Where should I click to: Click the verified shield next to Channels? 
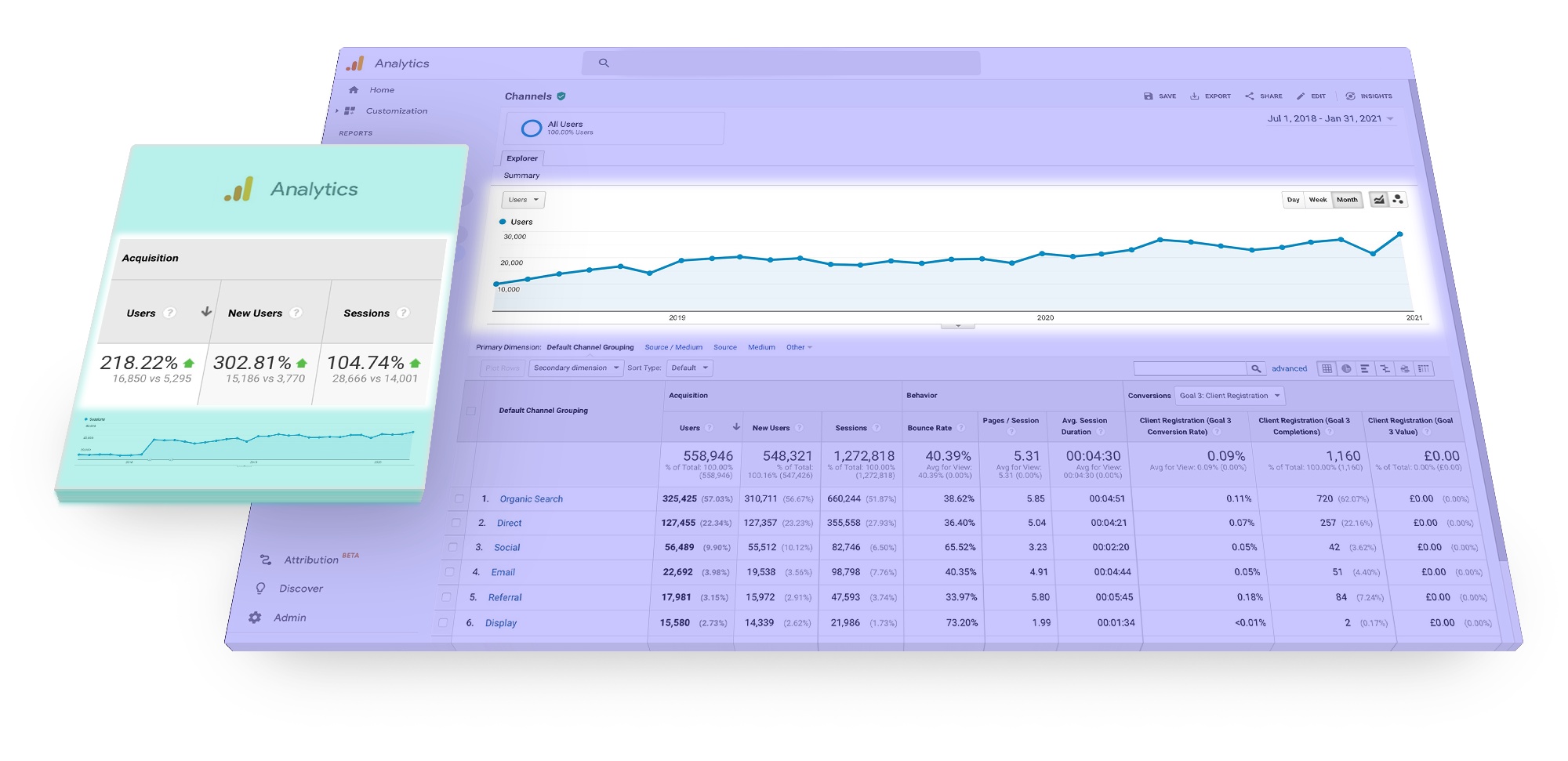coord(561,96)
